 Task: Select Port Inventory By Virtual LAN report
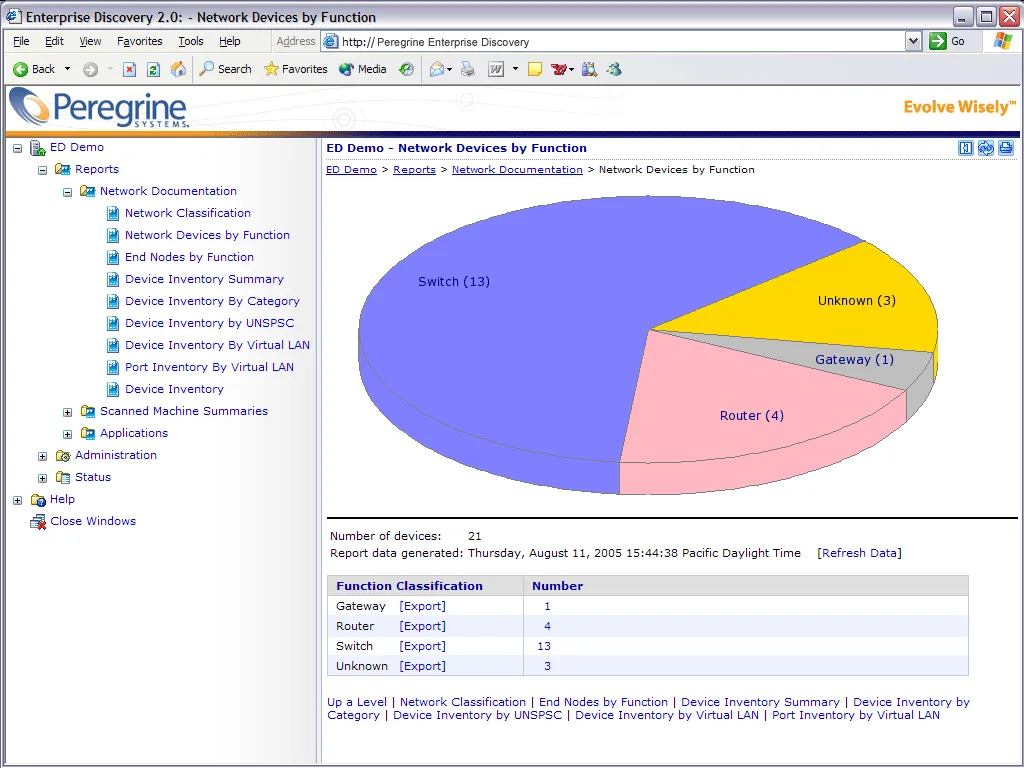click(x=209, y=367)
